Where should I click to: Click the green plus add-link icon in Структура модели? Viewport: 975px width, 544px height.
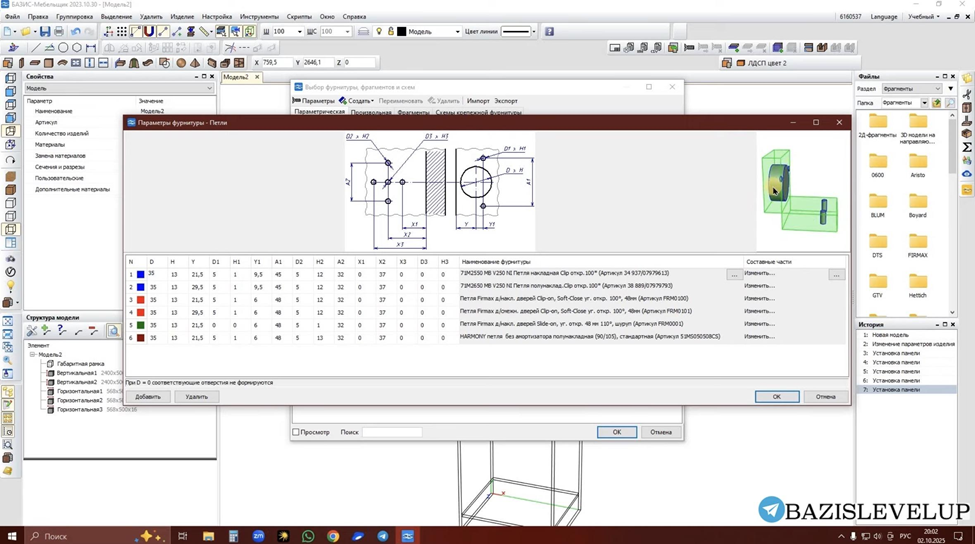[46, 331]
